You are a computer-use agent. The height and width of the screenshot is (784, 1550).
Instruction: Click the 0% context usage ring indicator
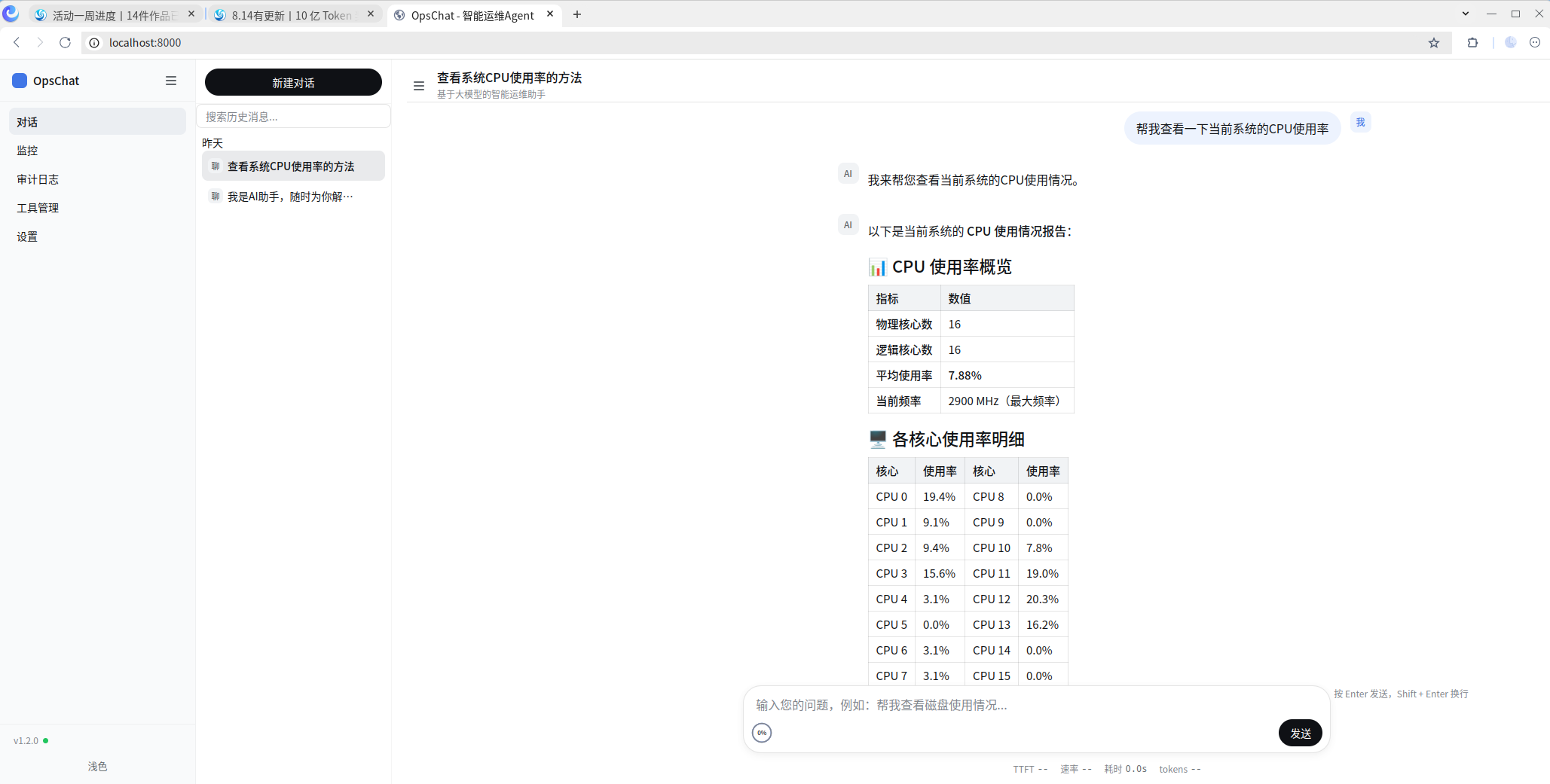[x=762, y=733]
